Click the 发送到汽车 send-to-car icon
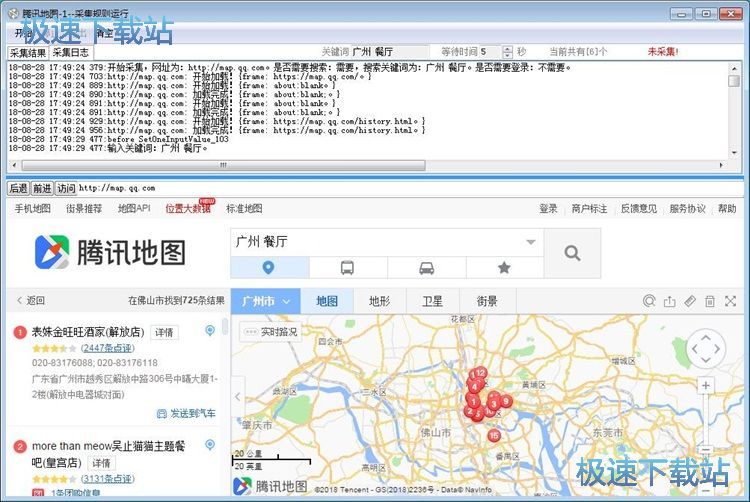The width and height of the screenshot is (750, 502). [162, 414]
